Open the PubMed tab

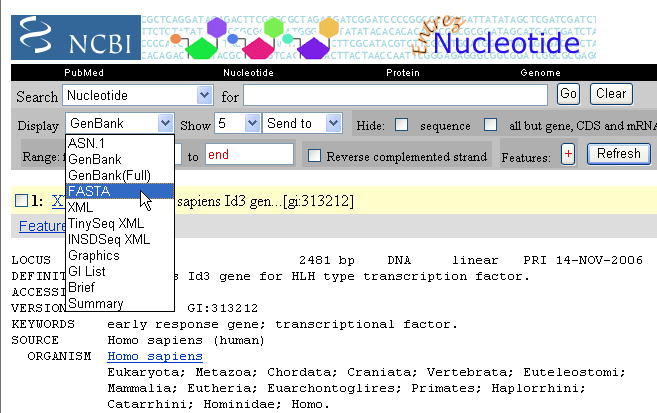click(x=84, y=72)
